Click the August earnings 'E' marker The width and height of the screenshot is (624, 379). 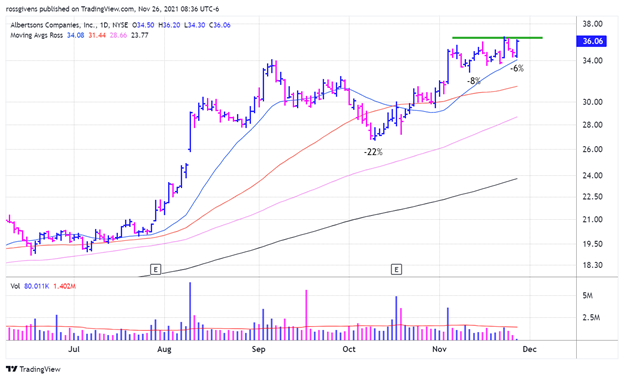pos(156,270)
